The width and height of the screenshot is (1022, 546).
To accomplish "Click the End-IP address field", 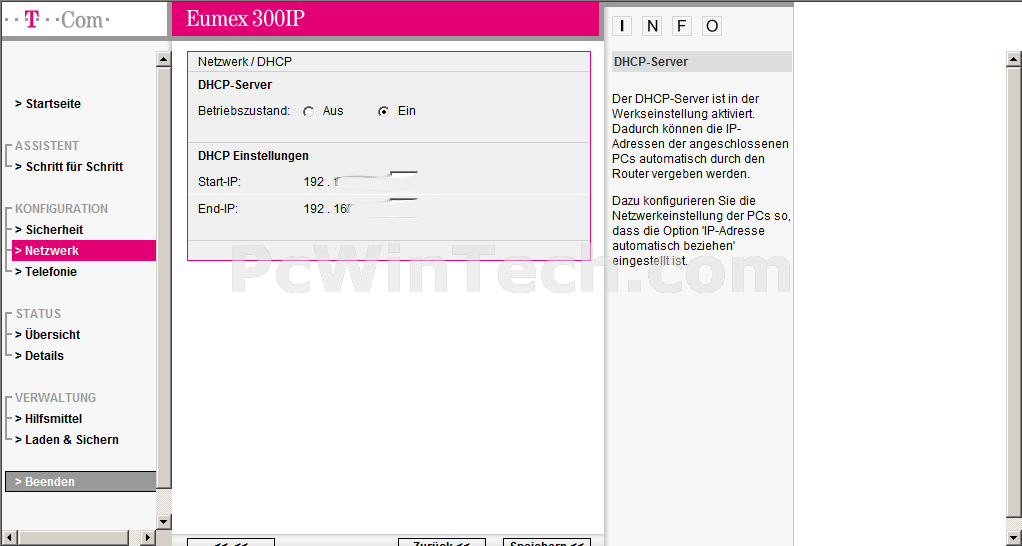I will coord(360,209).
